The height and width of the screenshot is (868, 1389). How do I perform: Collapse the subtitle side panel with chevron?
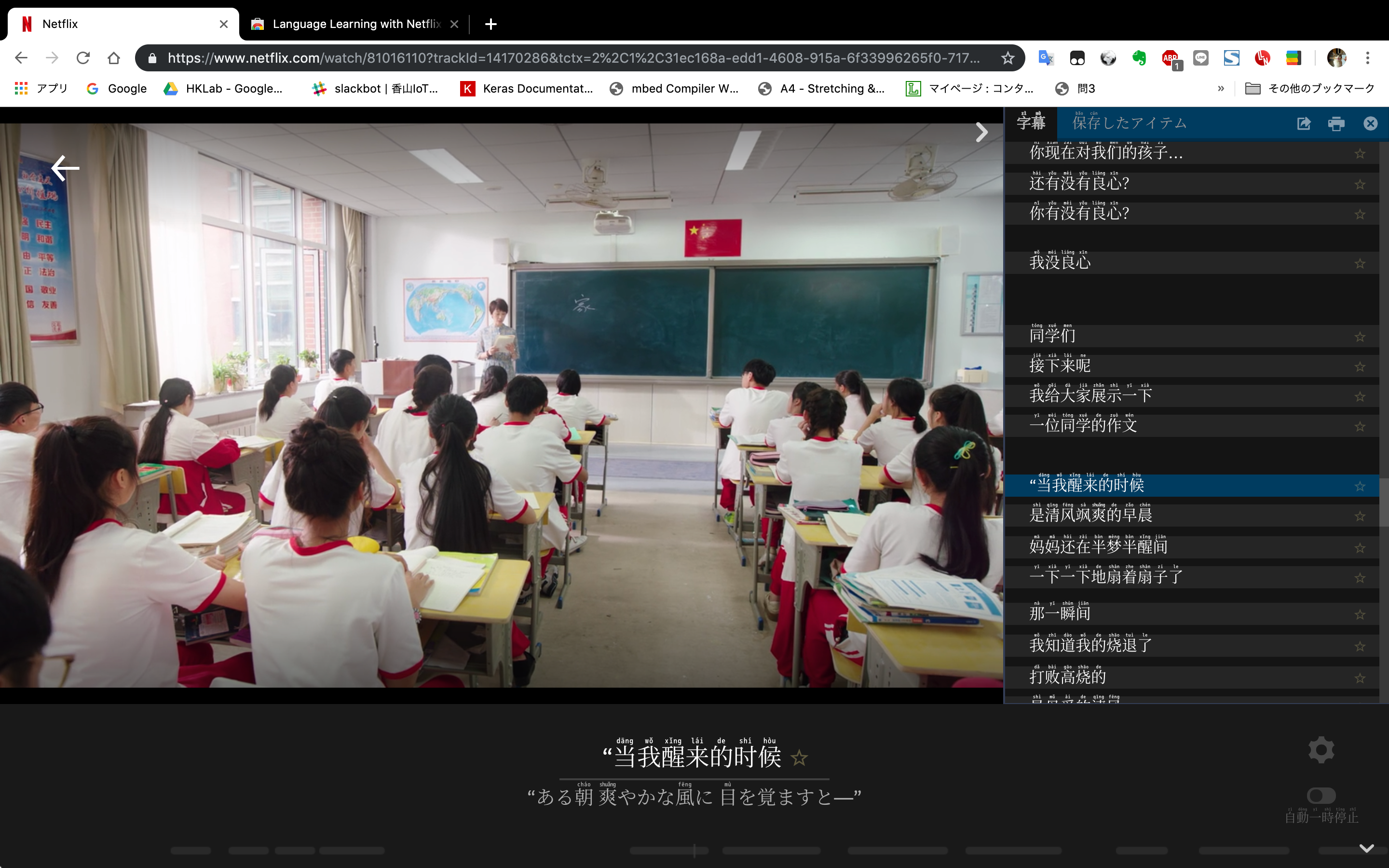point(981,133)
